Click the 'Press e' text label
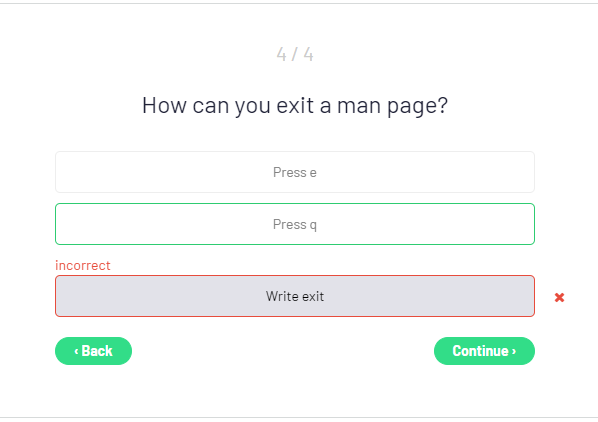Viewport: 598px width, 422px height. click(x=295, y=173)
